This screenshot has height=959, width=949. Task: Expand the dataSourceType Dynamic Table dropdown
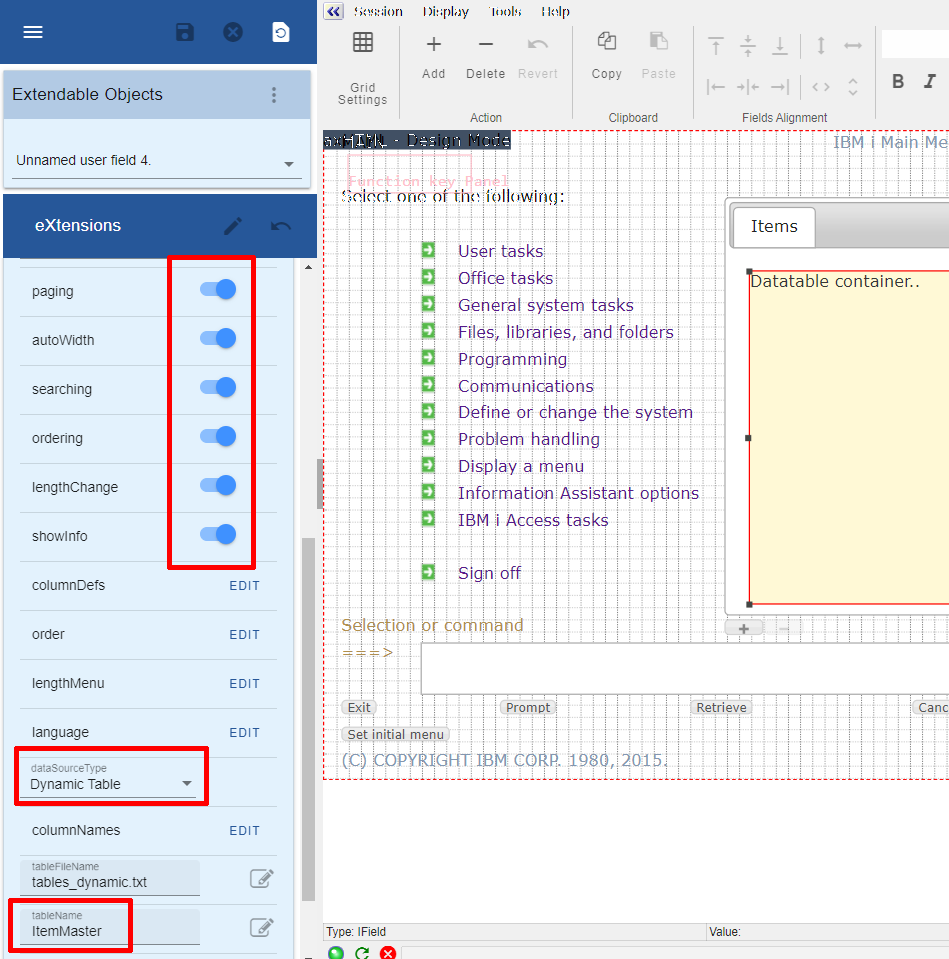[186, 784]
